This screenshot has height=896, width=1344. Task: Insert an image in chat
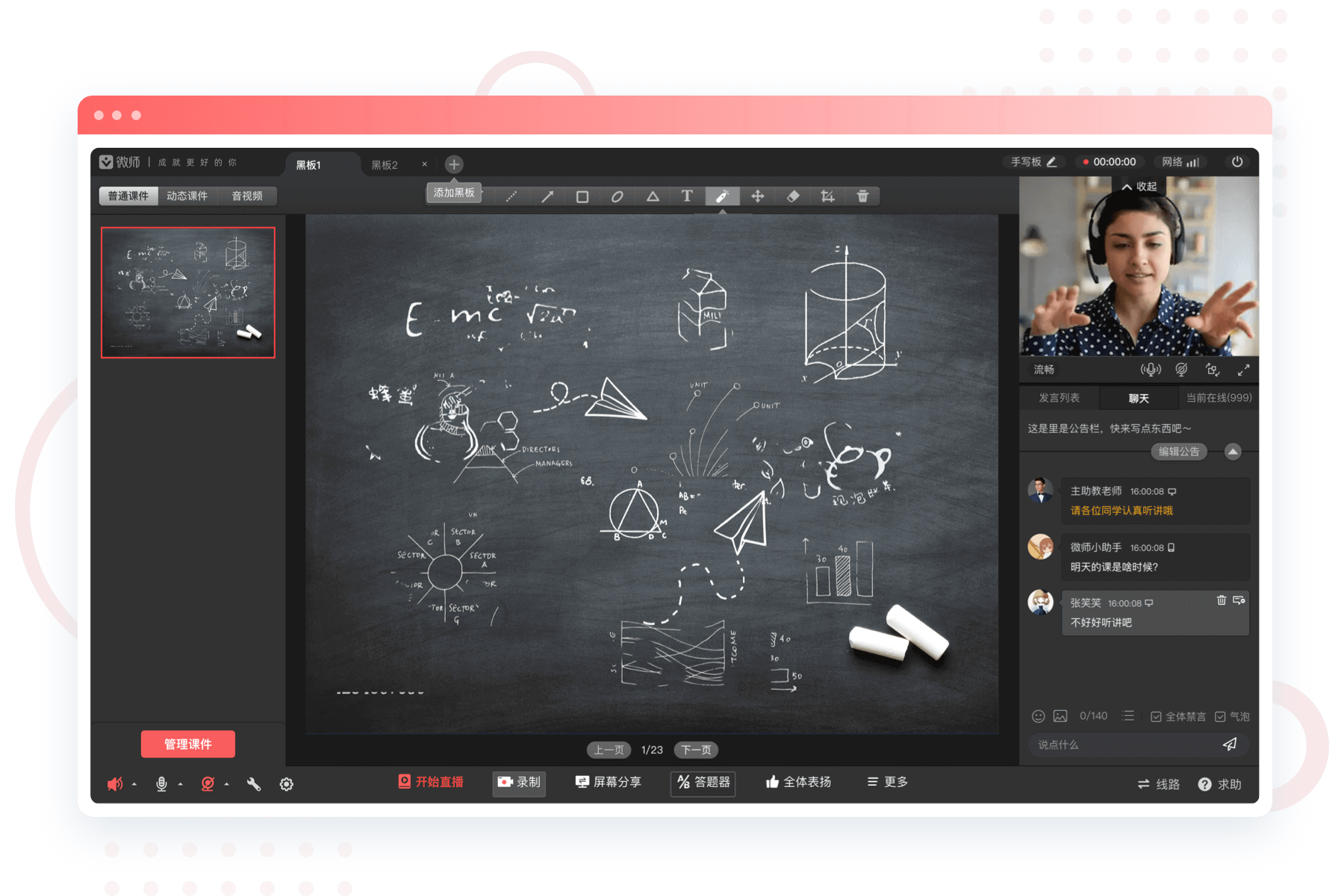(1060, 716)
